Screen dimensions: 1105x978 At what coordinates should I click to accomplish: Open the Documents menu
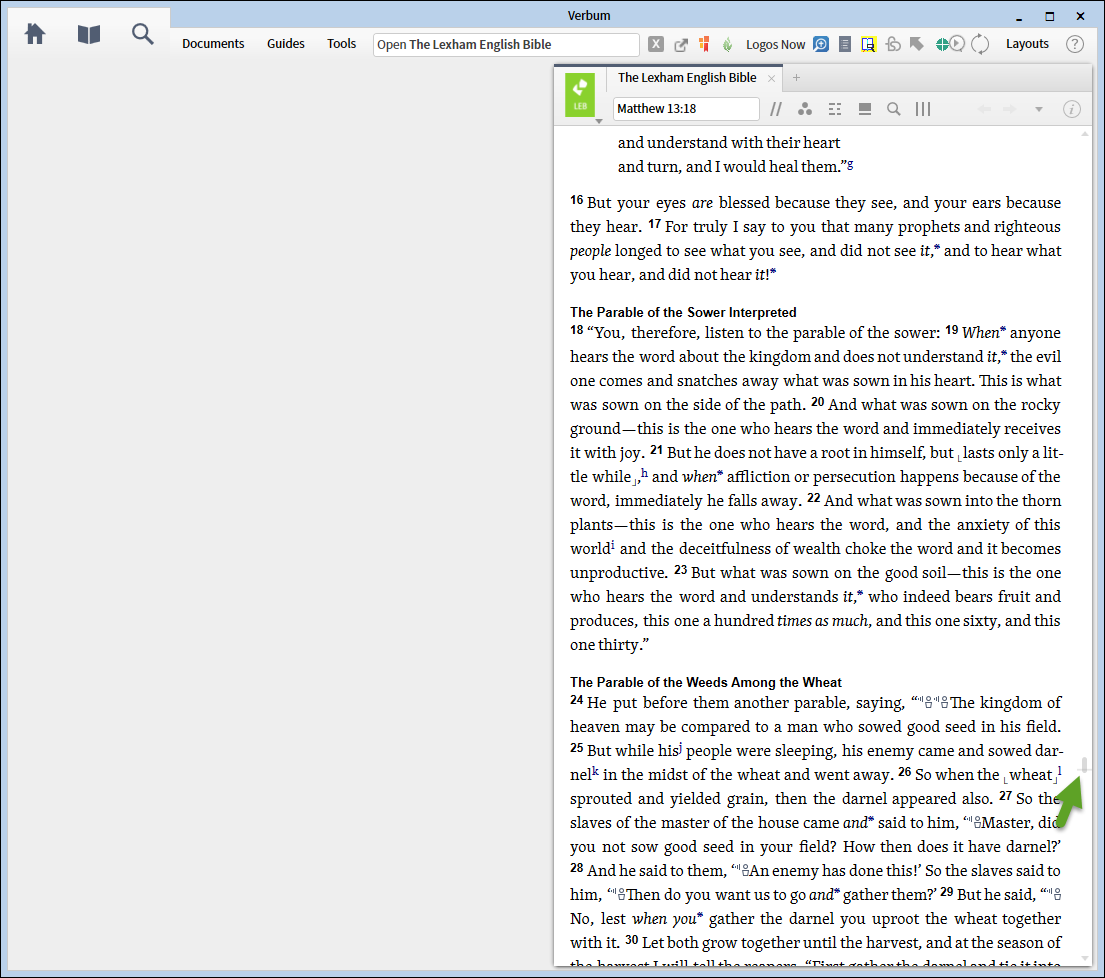point(213,44)
